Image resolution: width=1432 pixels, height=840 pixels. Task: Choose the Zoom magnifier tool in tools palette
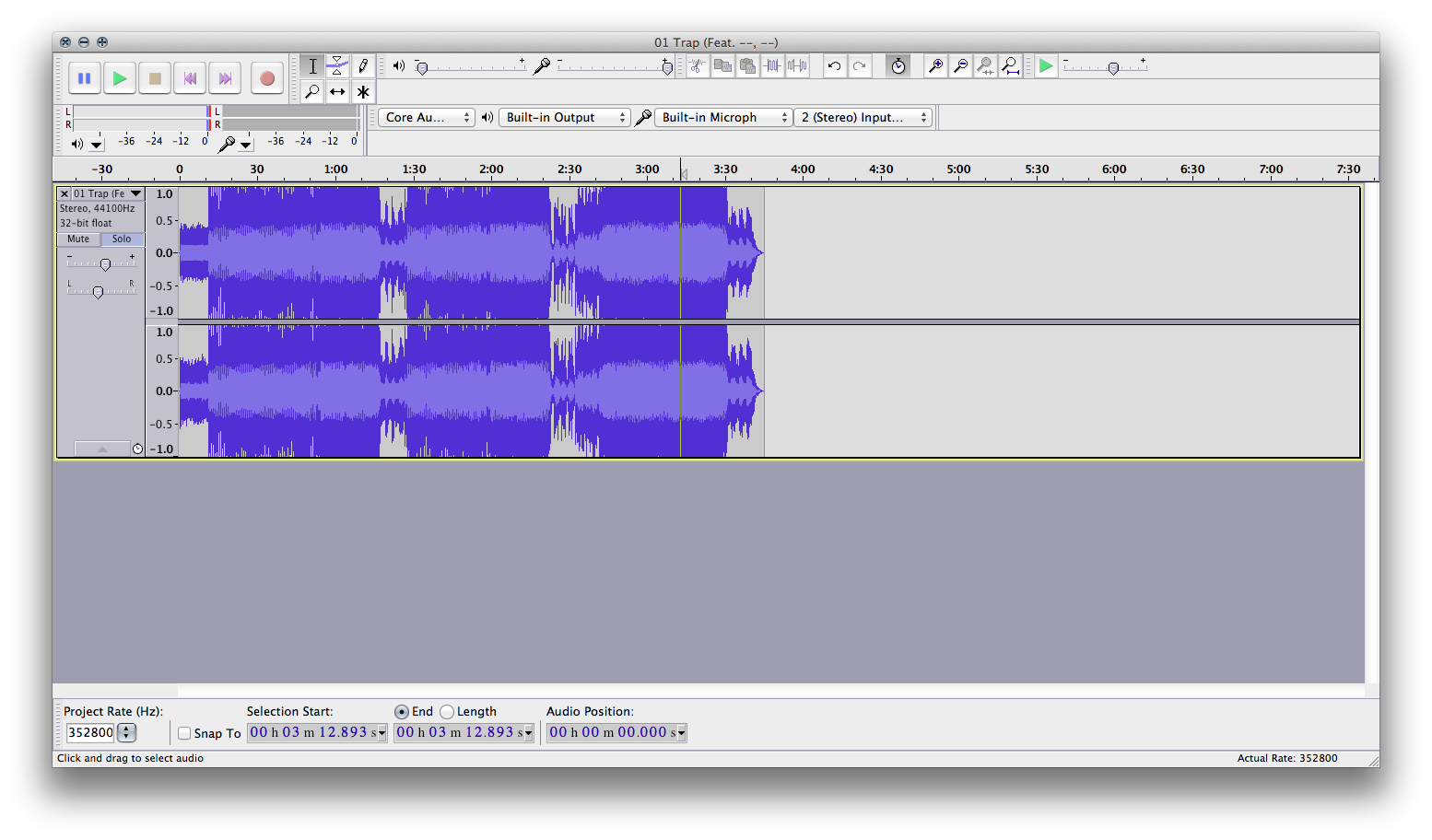click(x=312, y=91)
